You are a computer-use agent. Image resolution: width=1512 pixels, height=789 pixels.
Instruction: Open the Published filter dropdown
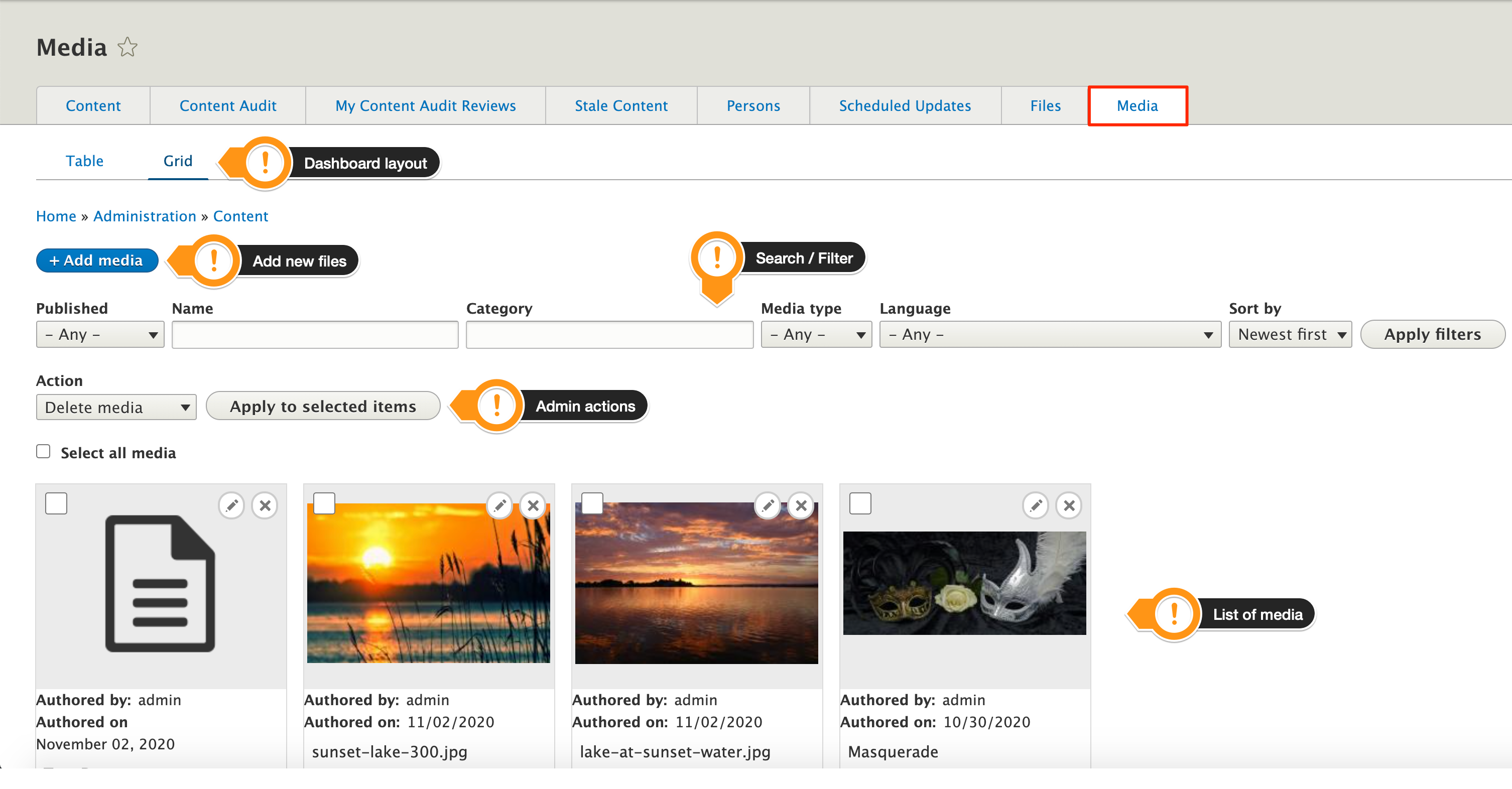click(100, 335)
